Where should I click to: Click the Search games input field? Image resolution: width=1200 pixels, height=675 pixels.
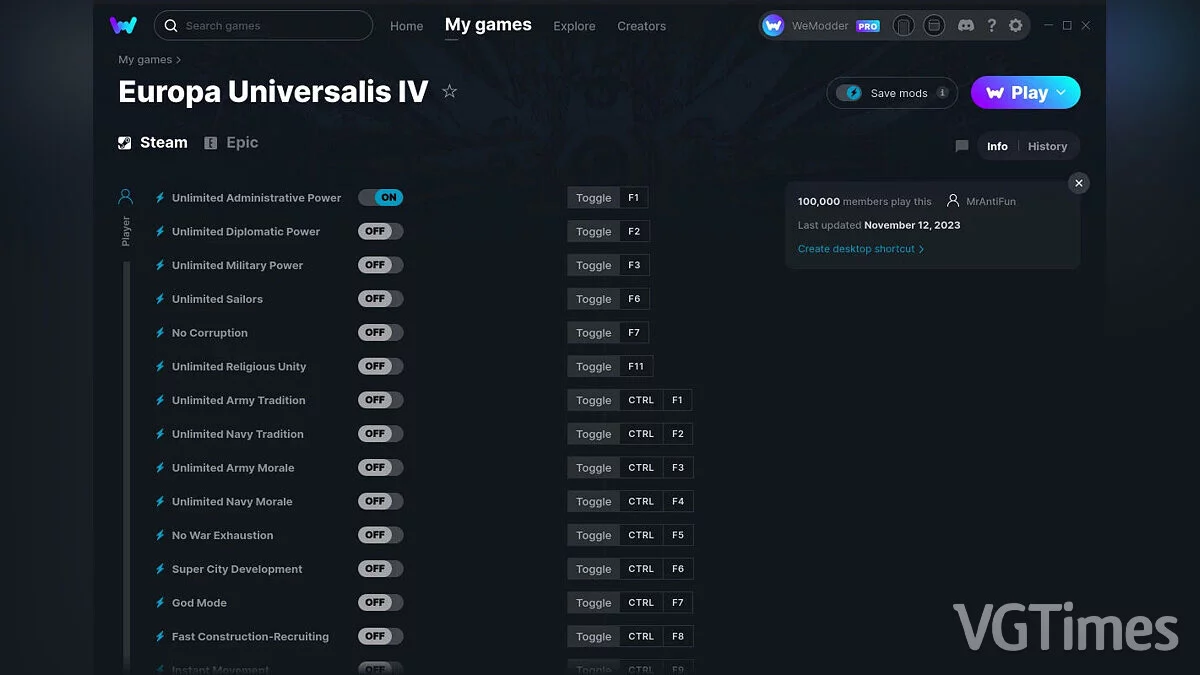point(263,25)
